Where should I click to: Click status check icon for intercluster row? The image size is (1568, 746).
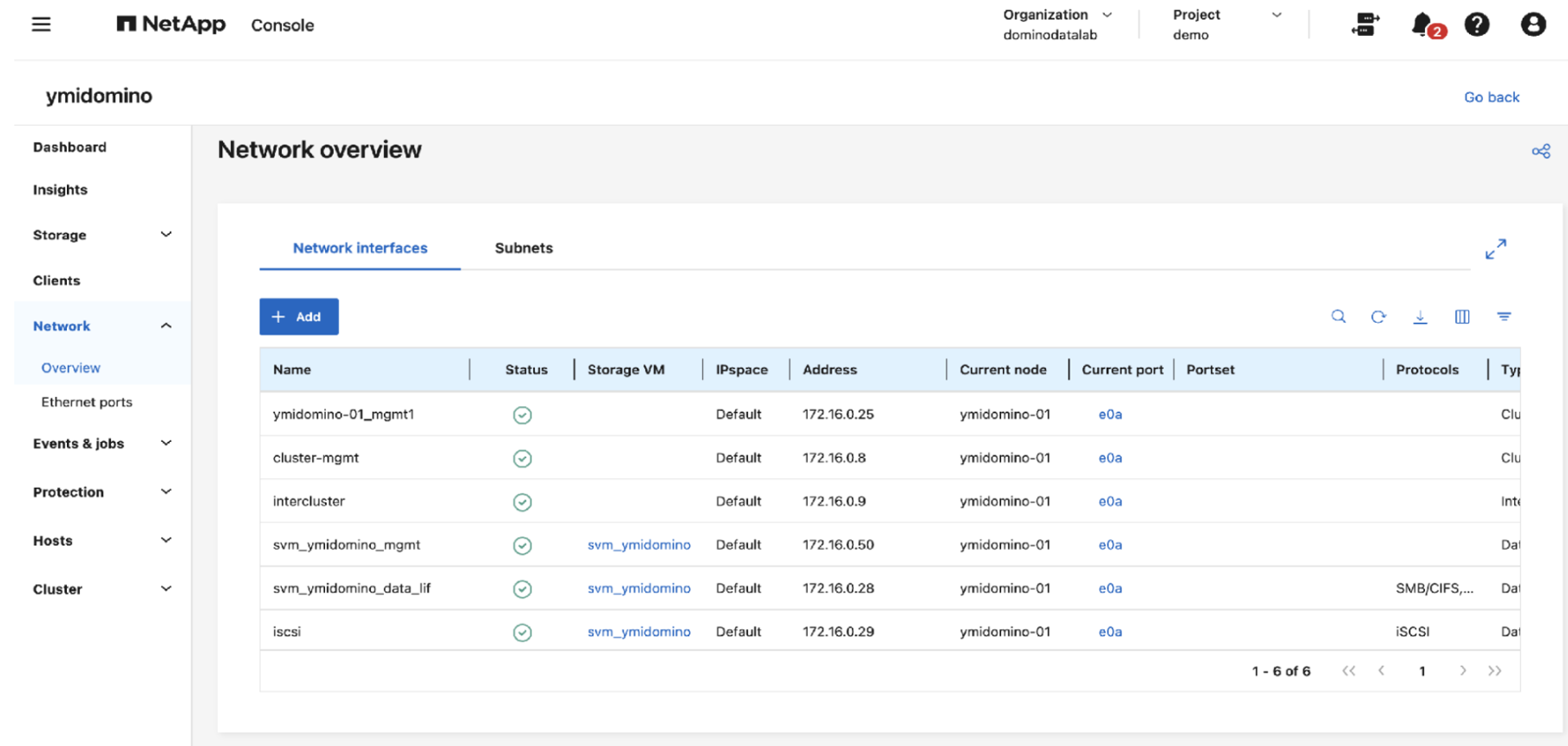(x=523, y=502)
